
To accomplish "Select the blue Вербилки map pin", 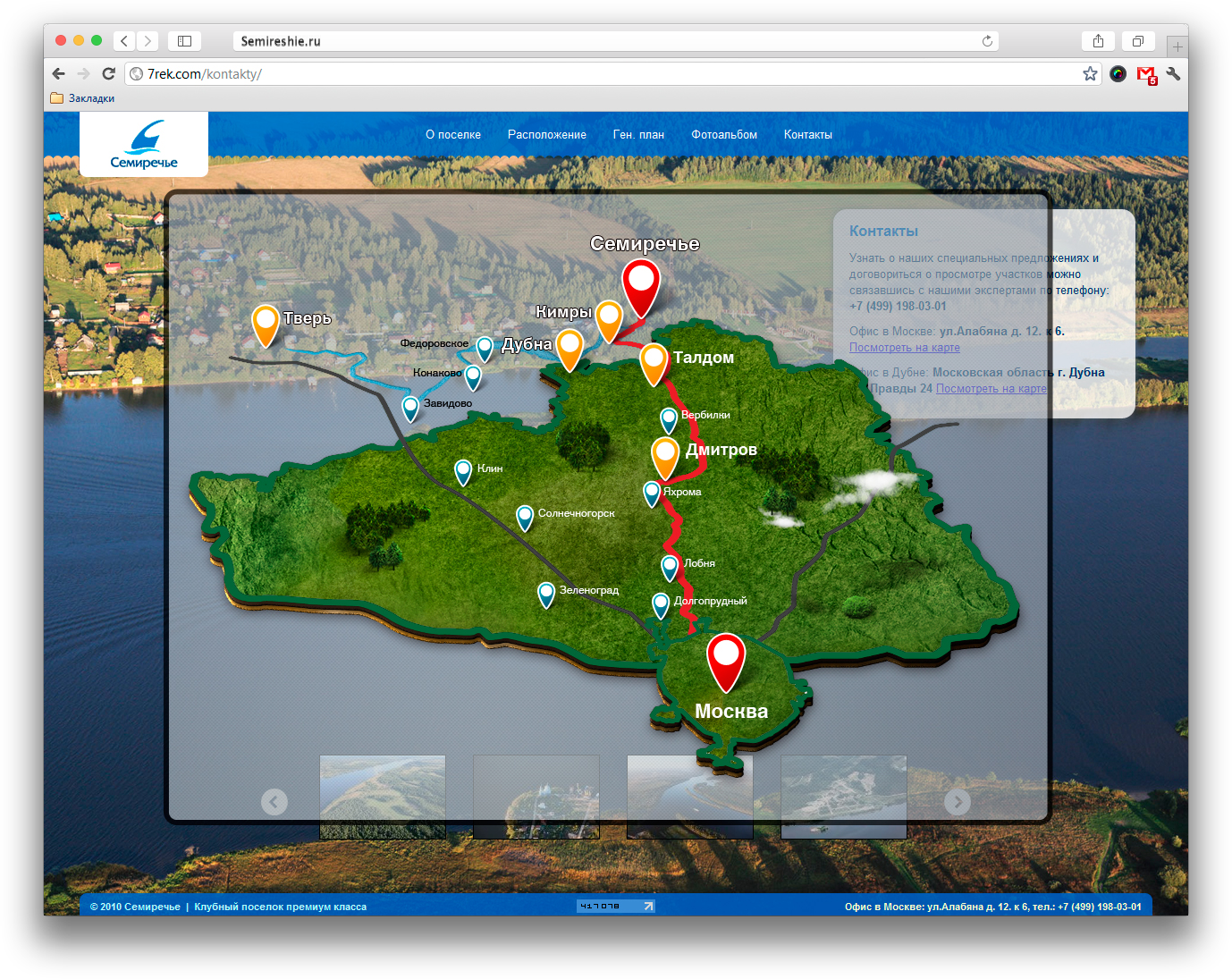I will (669, 420).
